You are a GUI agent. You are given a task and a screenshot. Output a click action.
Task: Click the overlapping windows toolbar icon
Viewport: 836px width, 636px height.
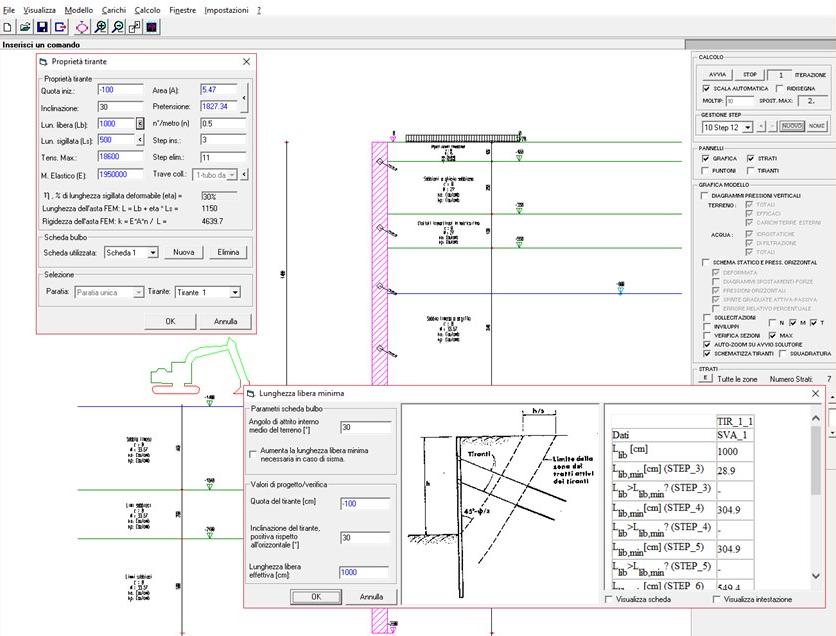tap(134, 27)
